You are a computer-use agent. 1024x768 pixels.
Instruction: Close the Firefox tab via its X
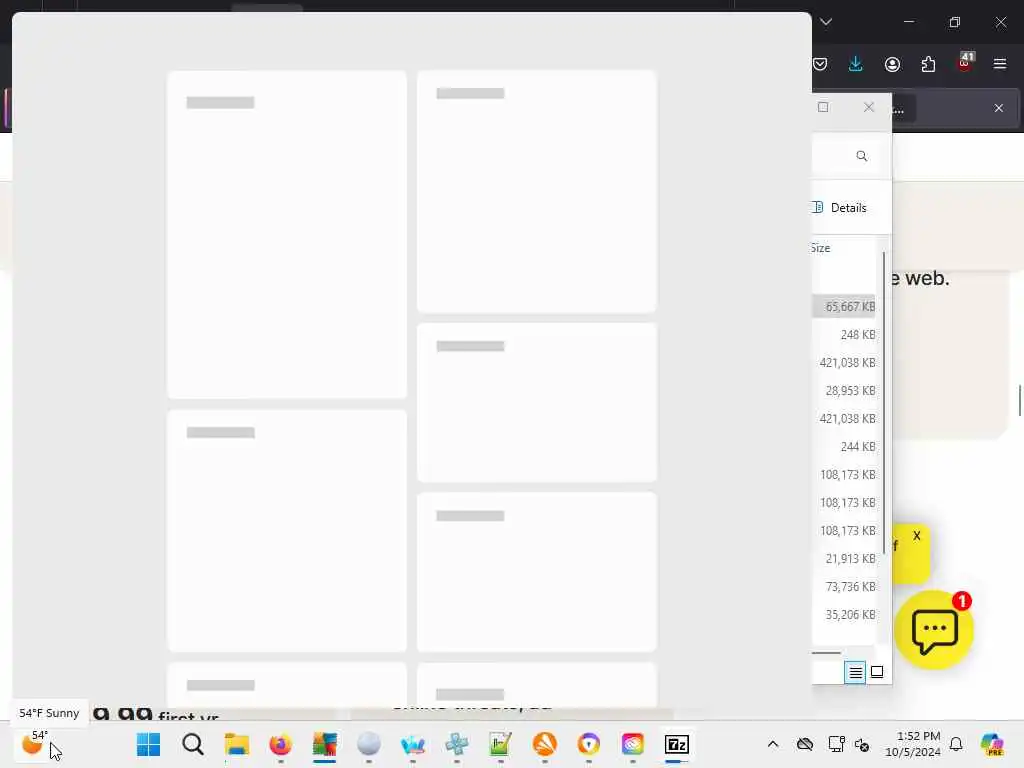pos(999,108)
